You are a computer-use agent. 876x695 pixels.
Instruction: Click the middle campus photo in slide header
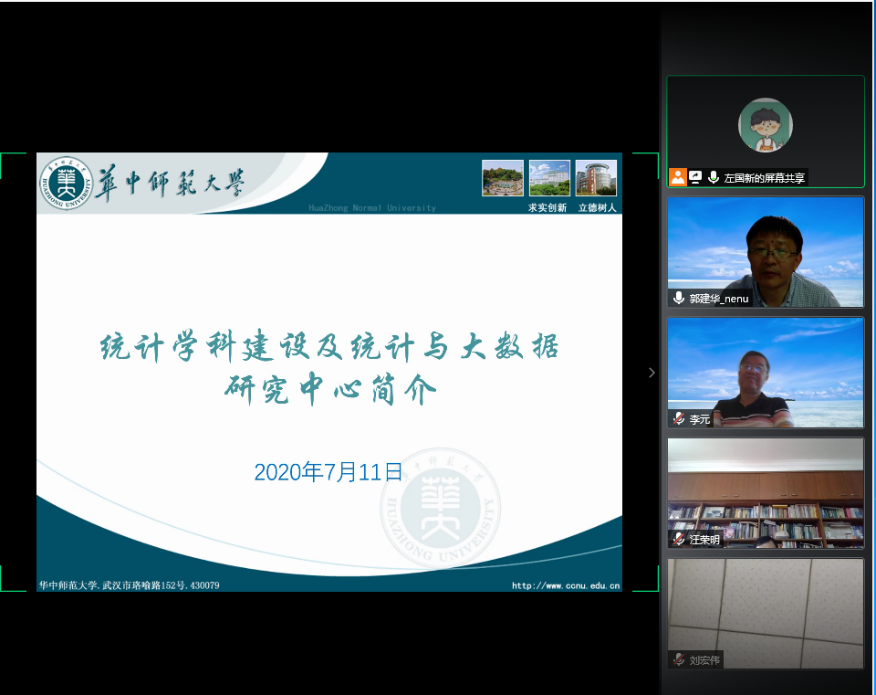[549, 178]
